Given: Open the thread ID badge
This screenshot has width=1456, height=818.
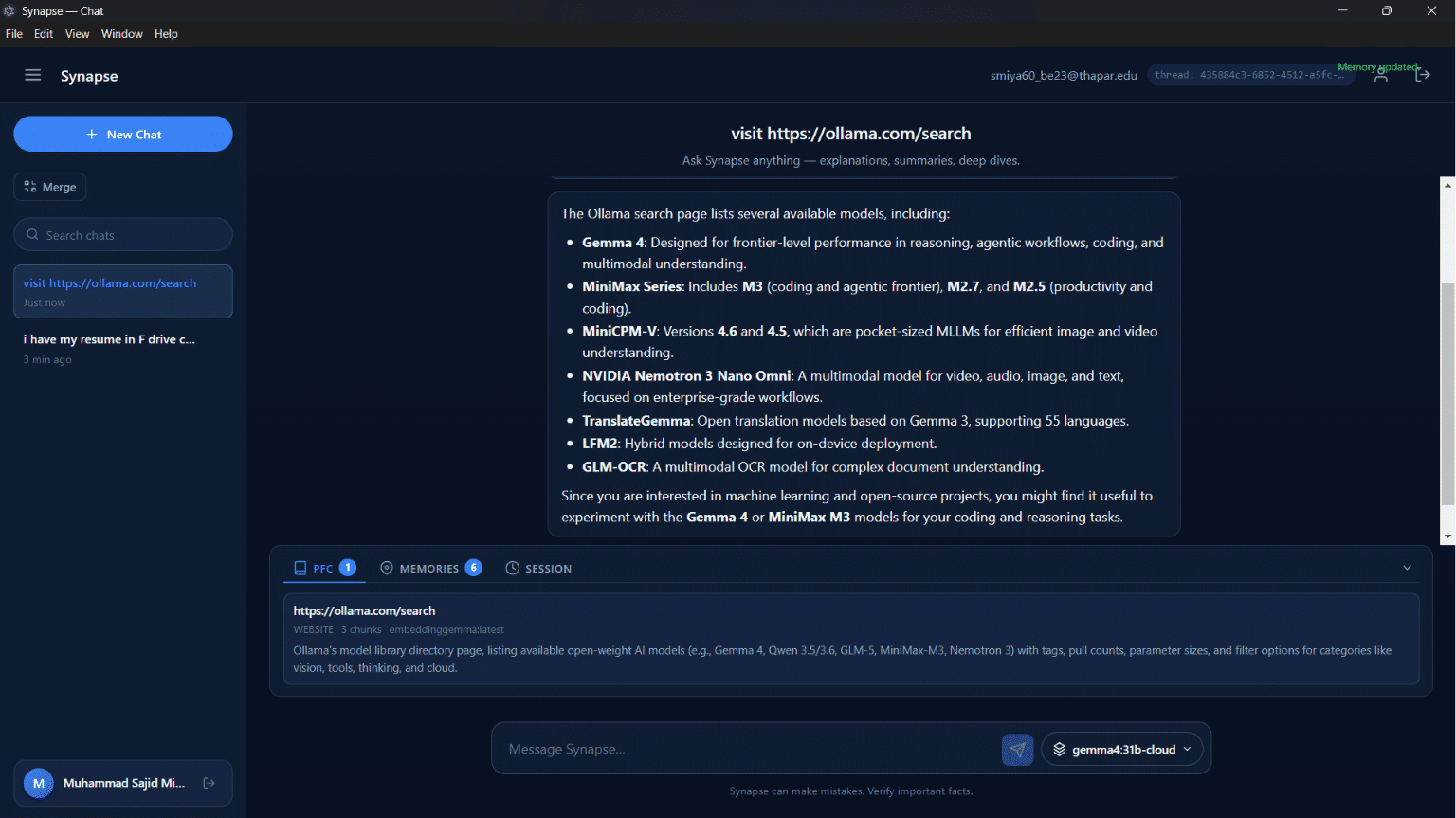Looking at the screenshot, I should 1249,75.
